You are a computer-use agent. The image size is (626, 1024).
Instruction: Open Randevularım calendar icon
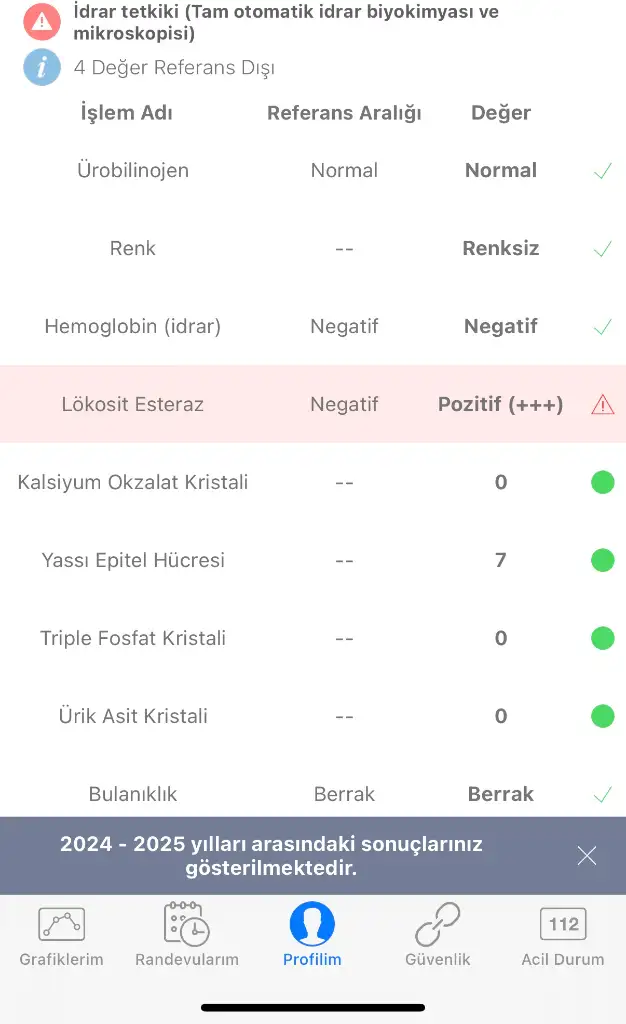[x=187, y=924]
